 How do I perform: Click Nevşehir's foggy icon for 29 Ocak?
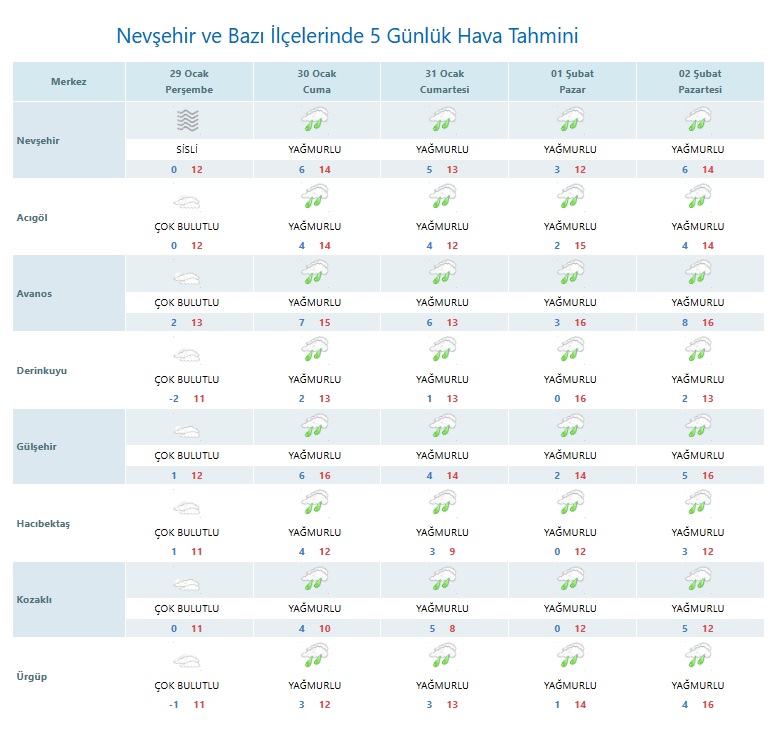[186, 121]
